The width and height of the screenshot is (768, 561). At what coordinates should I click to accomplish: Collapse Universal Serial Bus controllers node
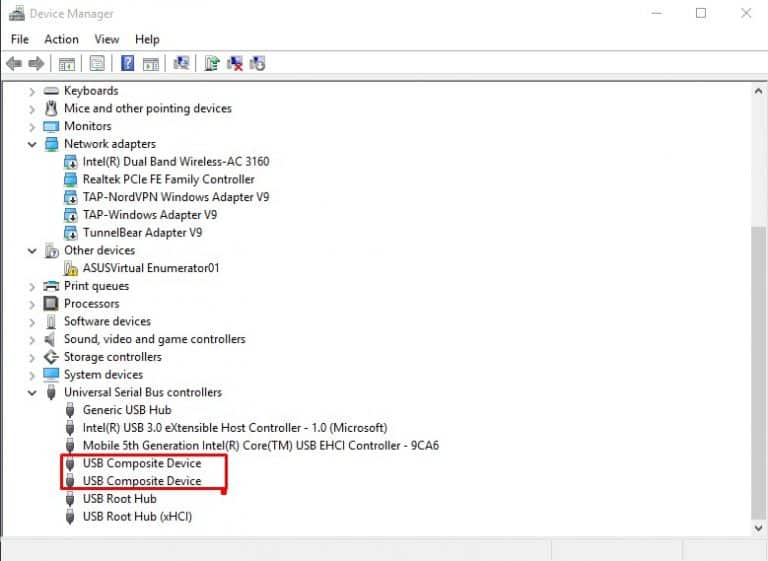32,392
